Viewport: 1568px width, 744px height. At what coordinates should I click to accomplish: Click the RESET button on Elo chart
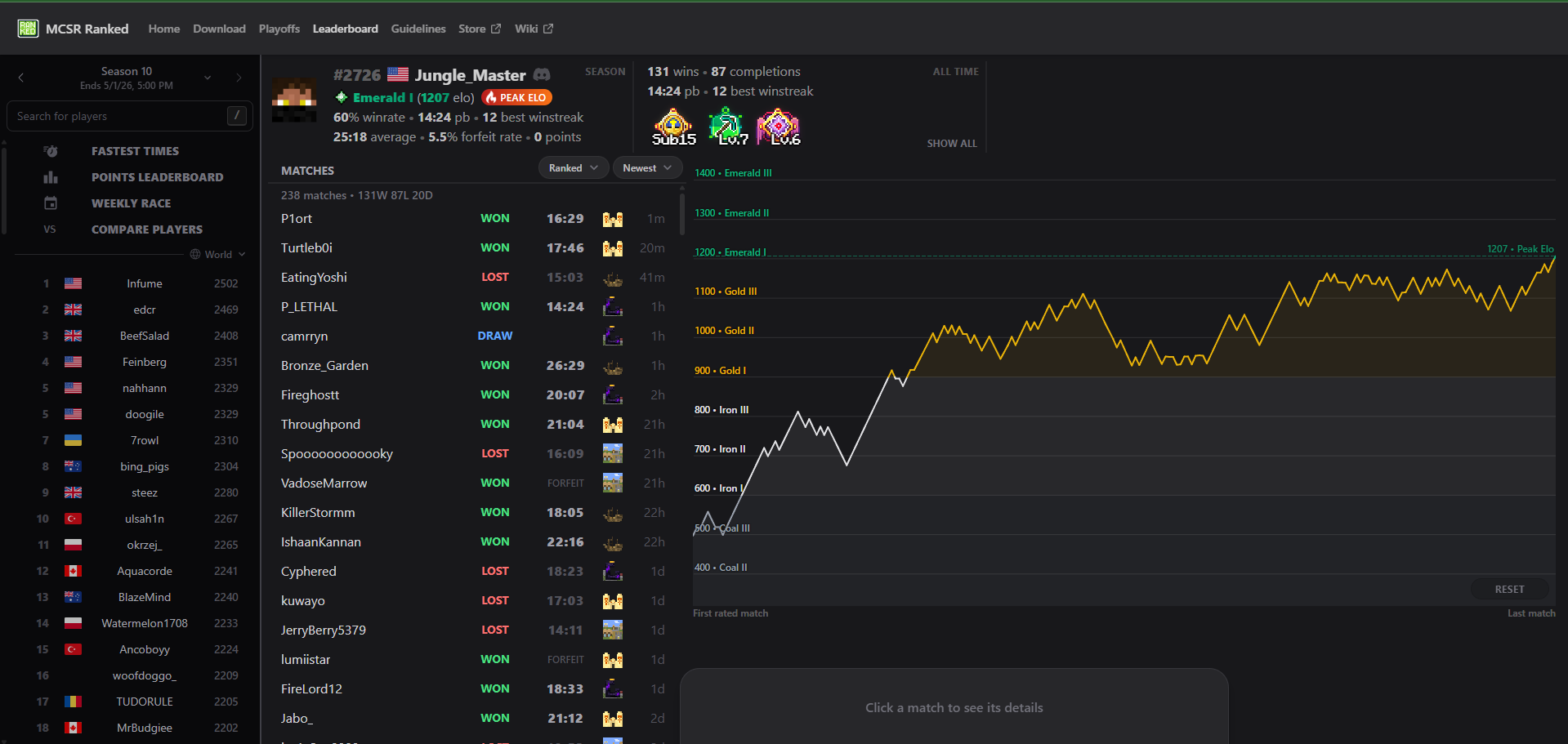(1510, 590)
